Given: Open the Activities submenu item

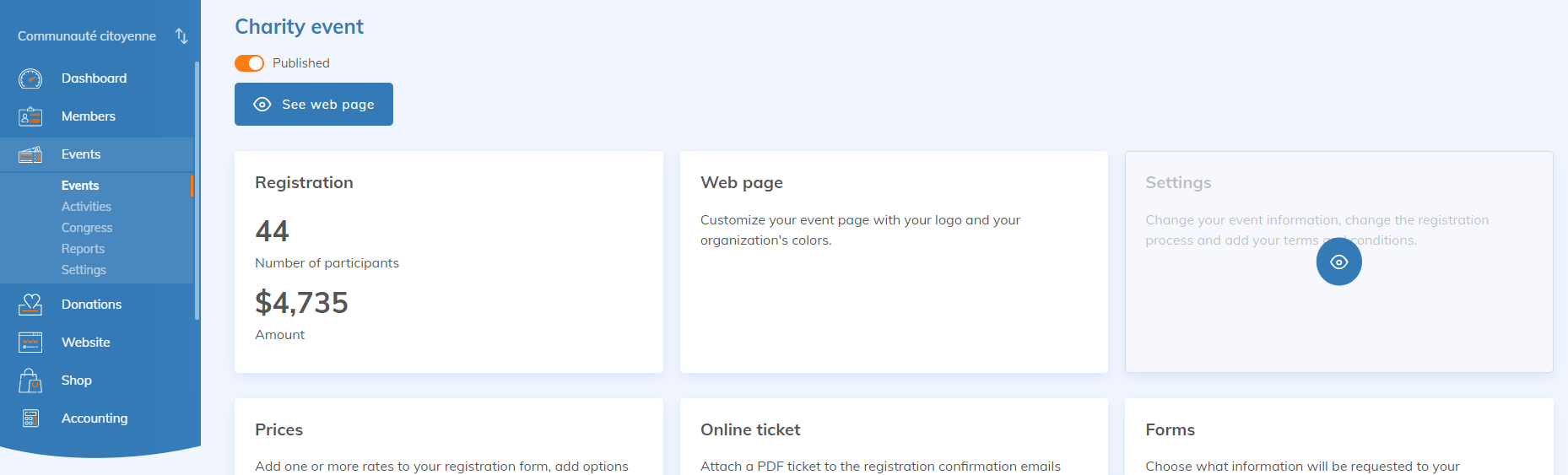Looking at the screenshot, I should coord(86,207).
